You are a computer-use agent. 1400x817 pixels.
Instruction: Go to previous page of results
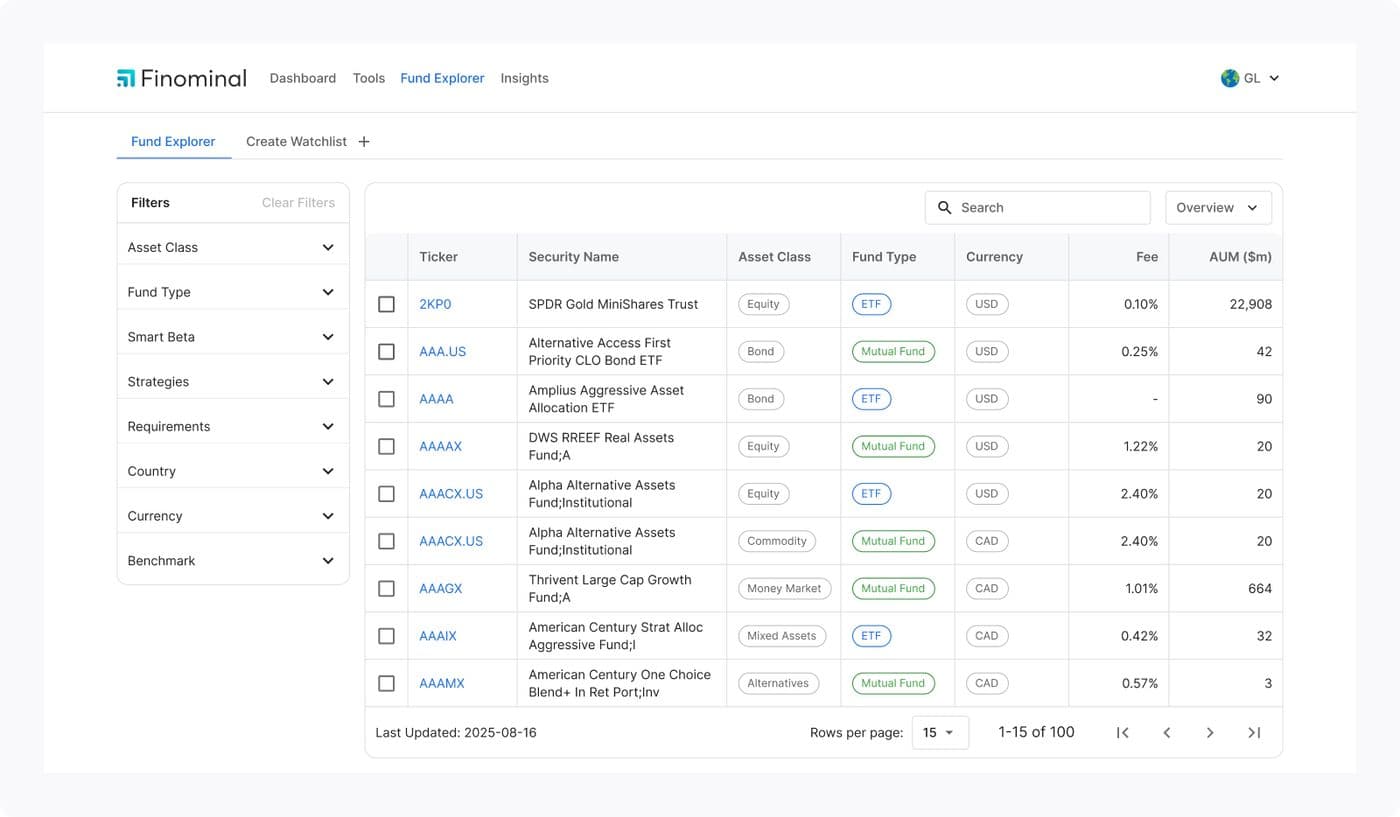pos(1166,733)
